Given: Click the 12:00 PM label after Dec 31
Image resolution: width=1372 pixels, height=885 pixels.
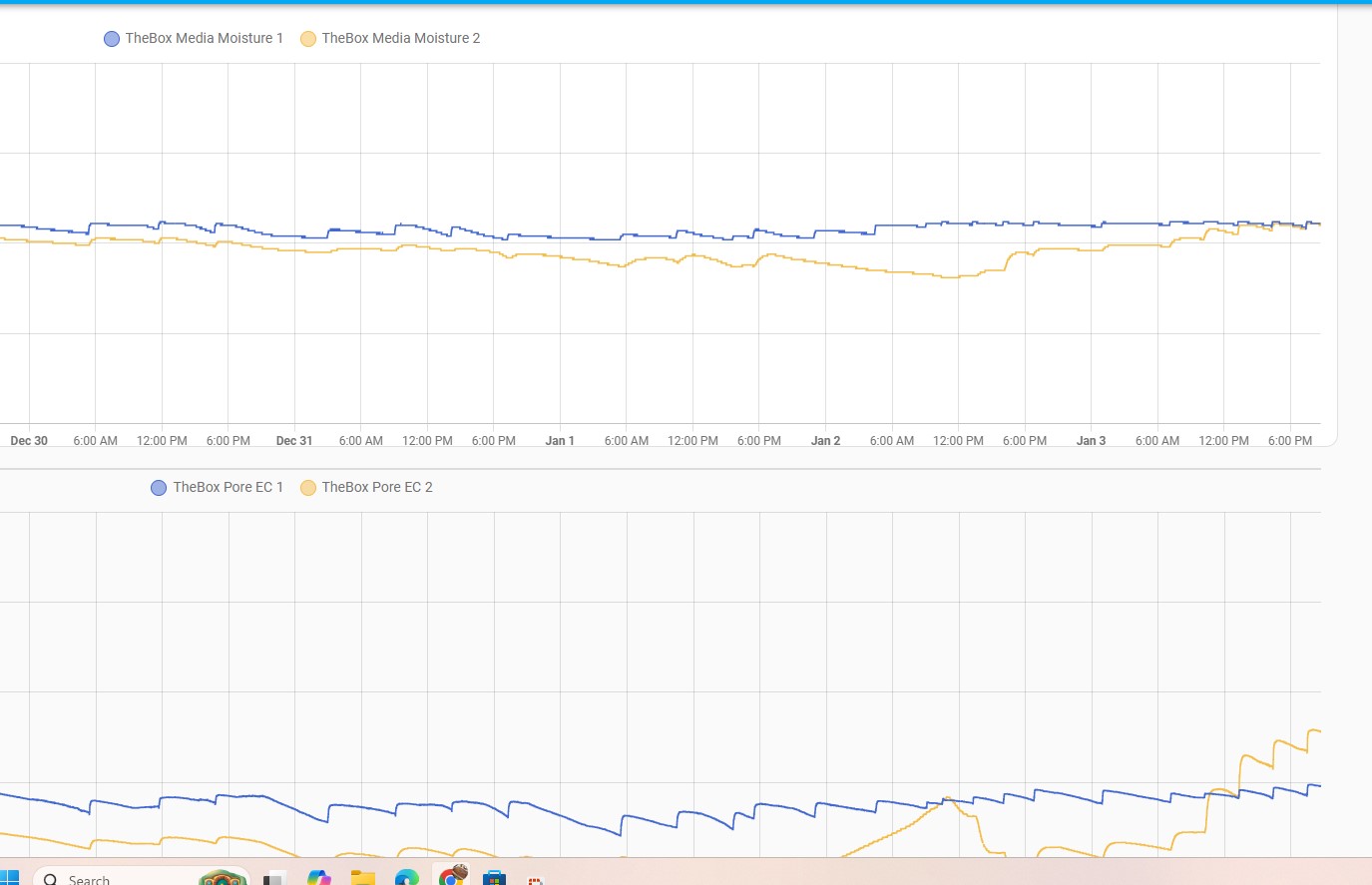Looking at the screenshot, I should pos(427,440).
